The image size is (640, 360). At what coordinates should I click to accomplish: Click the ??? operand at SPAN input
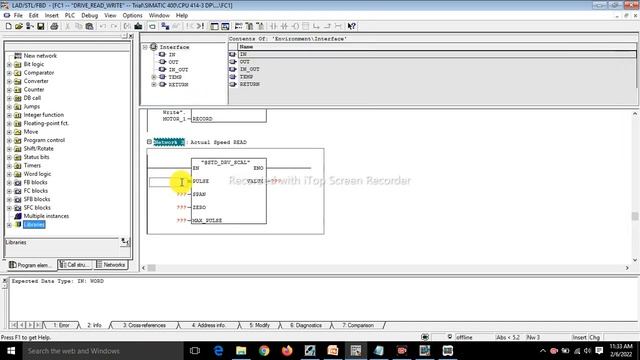click(181, 194)
